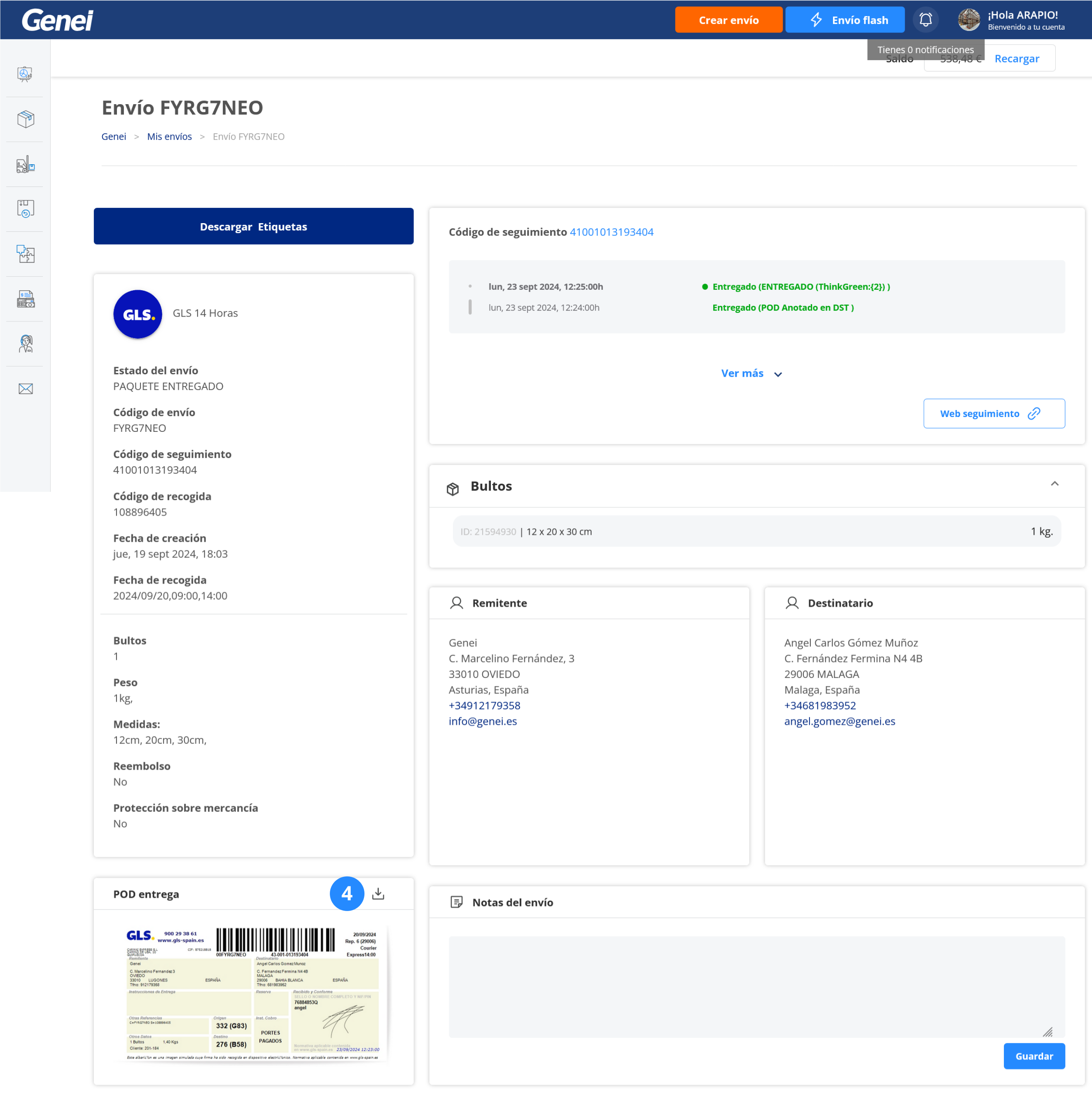Save the notes with Guardar
The width and height of the screenshot is (1092, 1093).
tap(1034, 1056)
